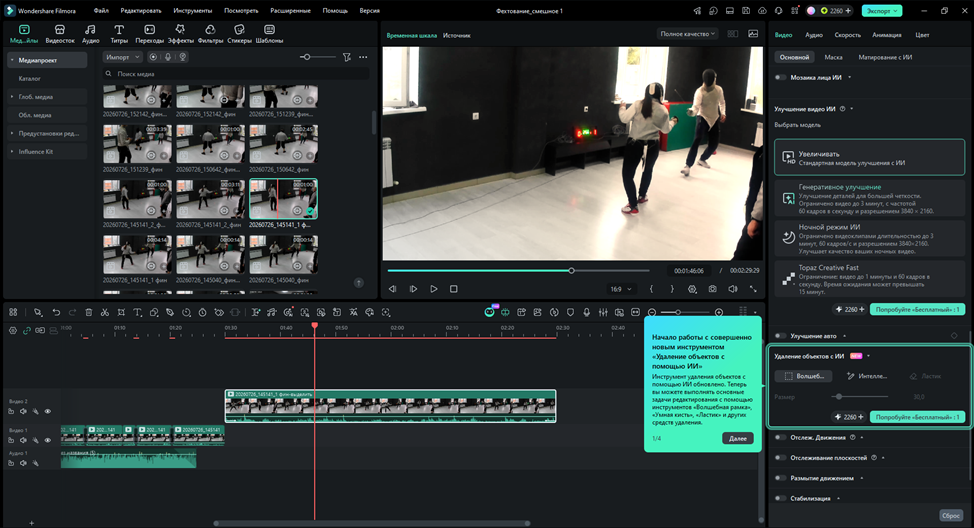Click the timeline zoom-in plus icon

tap(719, 312)
